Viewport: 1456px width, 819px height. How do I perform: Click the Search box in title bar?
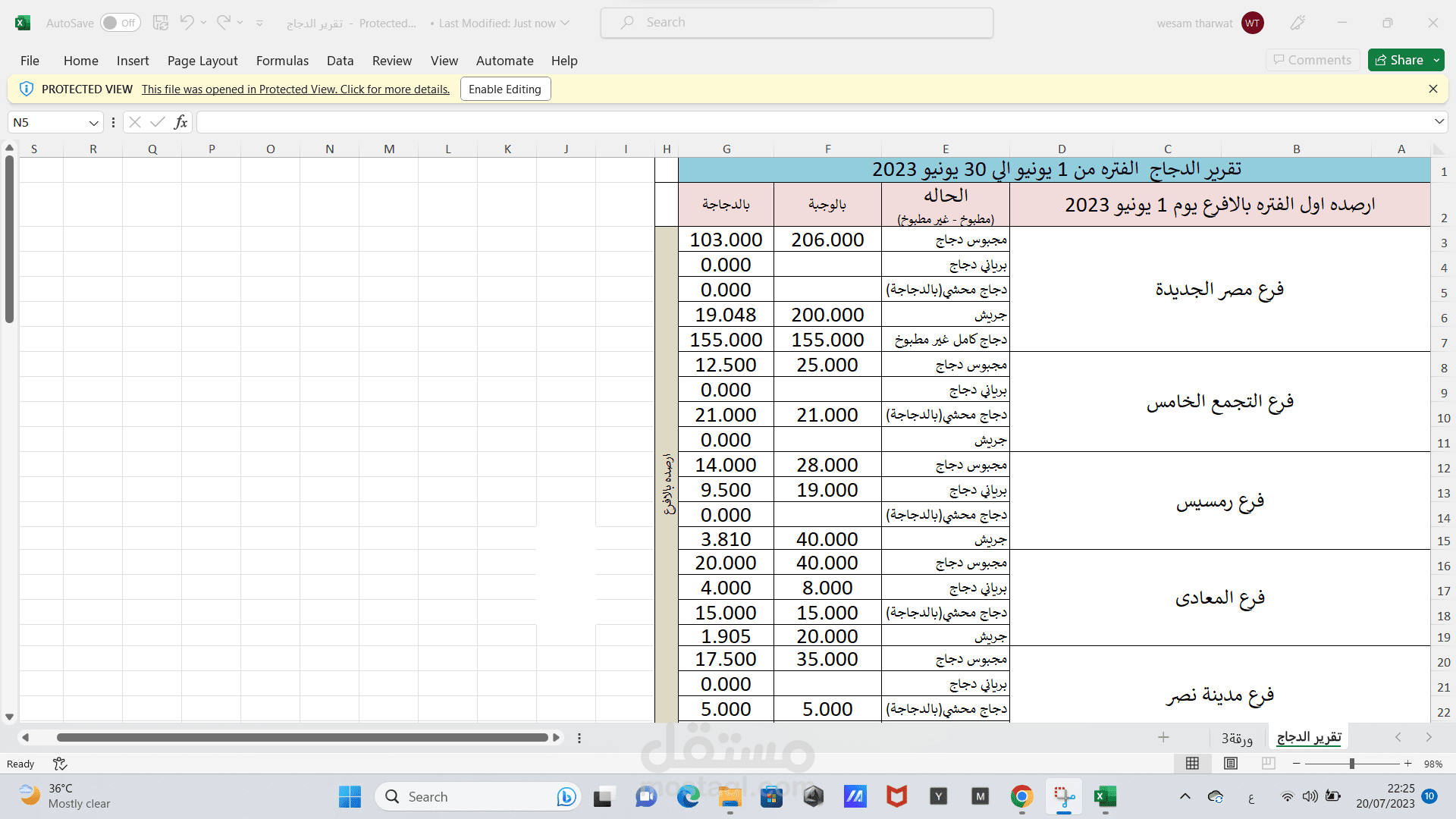796,23
